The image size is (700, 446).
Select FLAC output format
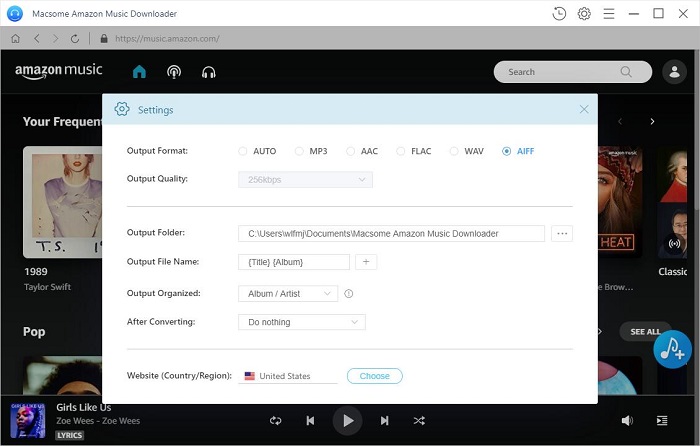413,151
